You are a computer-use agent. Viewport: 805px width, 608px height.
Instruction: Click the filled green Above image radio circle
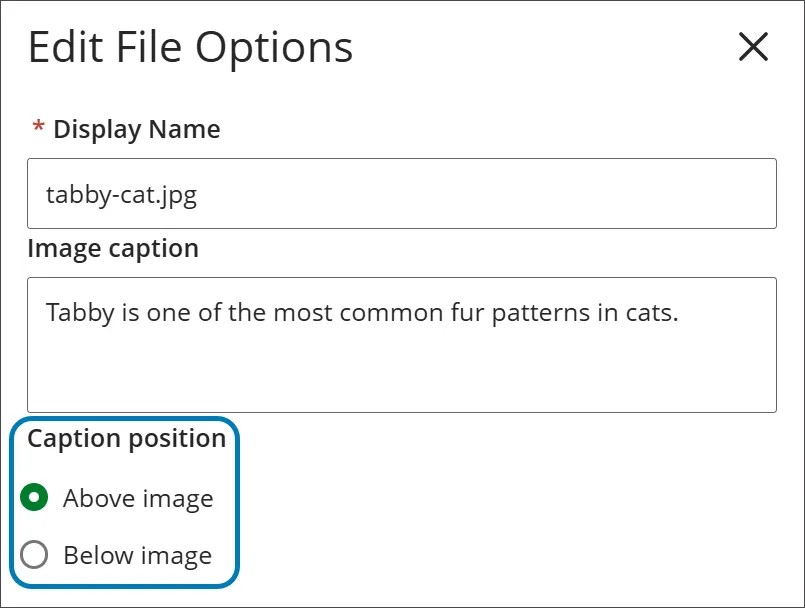tap(36, 498)
